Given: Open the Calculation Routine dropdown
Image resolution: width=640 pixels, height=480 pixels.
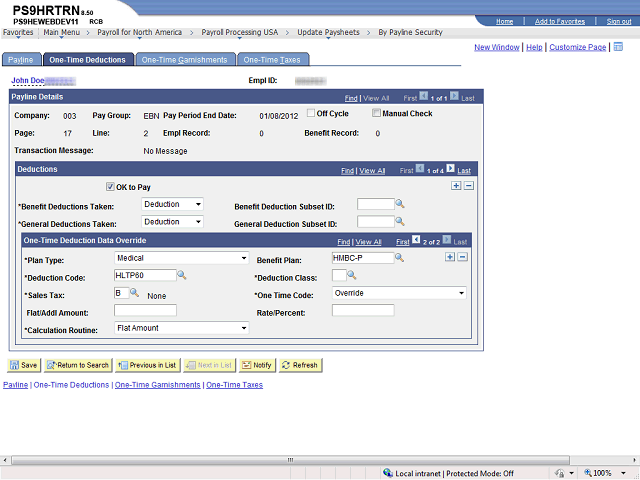Looking at the screenshot, I should click(x=182, y=328).
